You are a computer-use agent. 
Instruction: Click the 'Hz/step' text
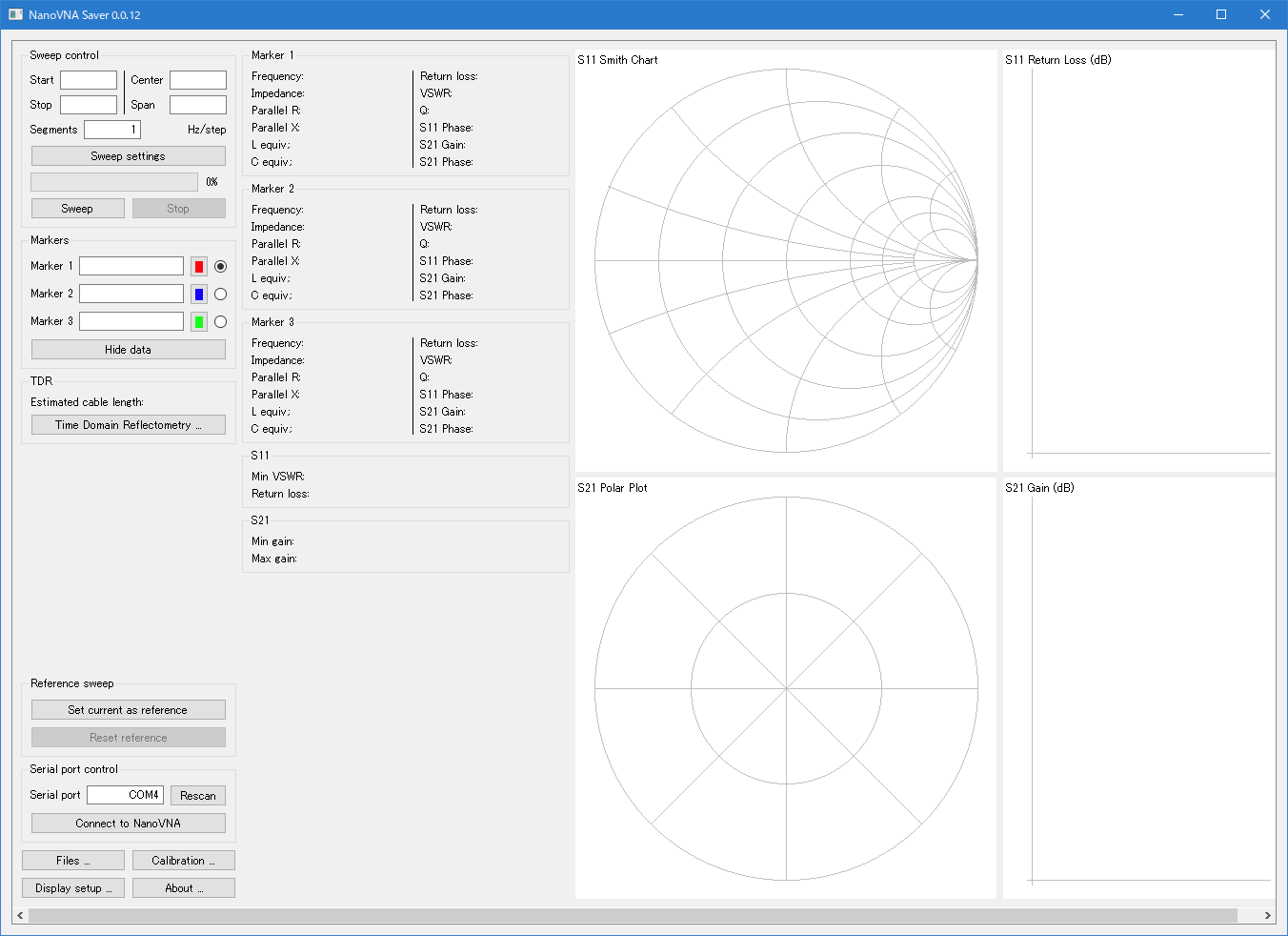(x=207, y=130)
